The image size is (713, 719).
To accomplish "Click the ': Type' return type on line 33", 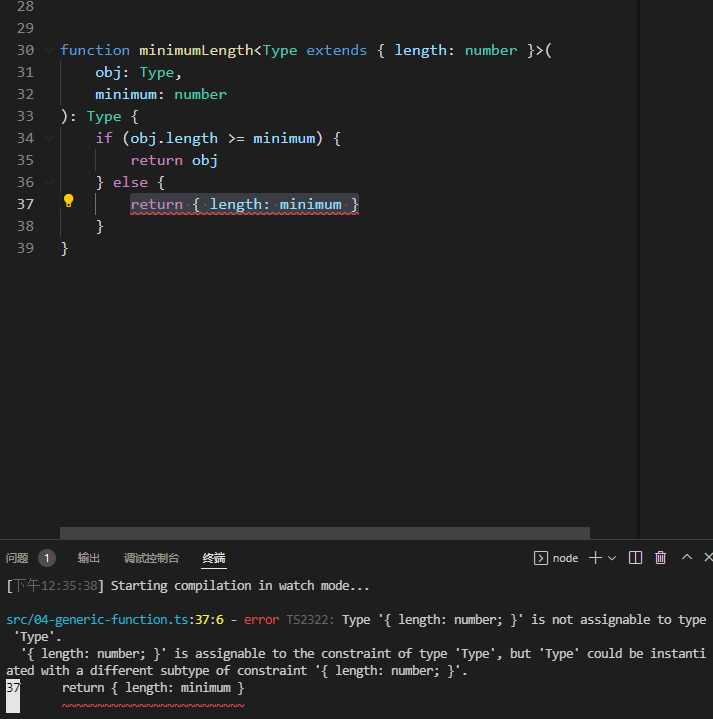I will pos(95,116).
